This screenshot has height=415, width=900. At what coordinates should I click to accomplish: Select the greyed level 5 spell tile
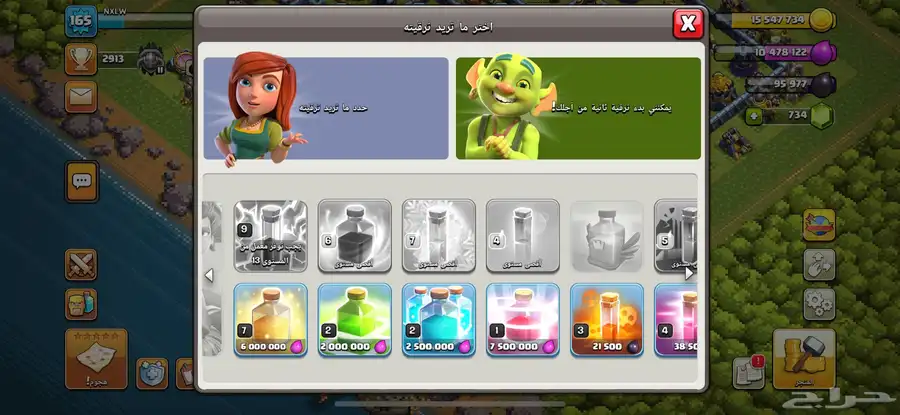point(676,235)
